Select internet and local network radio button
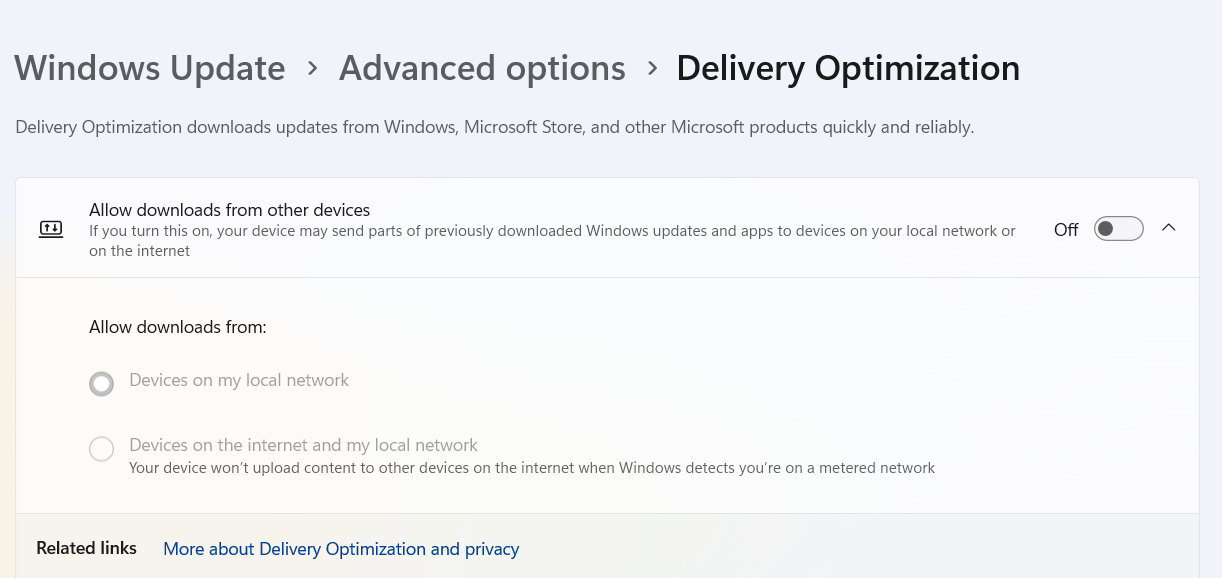Image resolution: width=1222 pixels, height=578 pixels. (102, 449)
